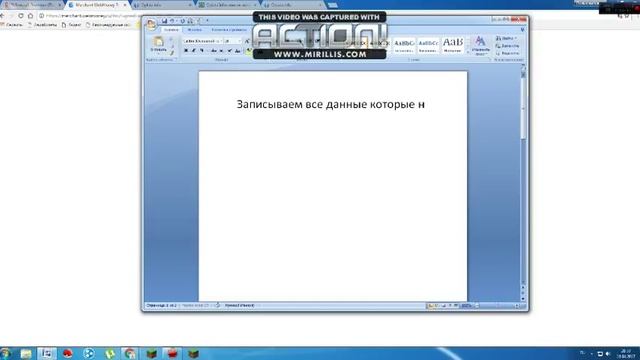Click the proofing check icon in status bar
Viewport: 640px width, 360px height.
(217, 305)
